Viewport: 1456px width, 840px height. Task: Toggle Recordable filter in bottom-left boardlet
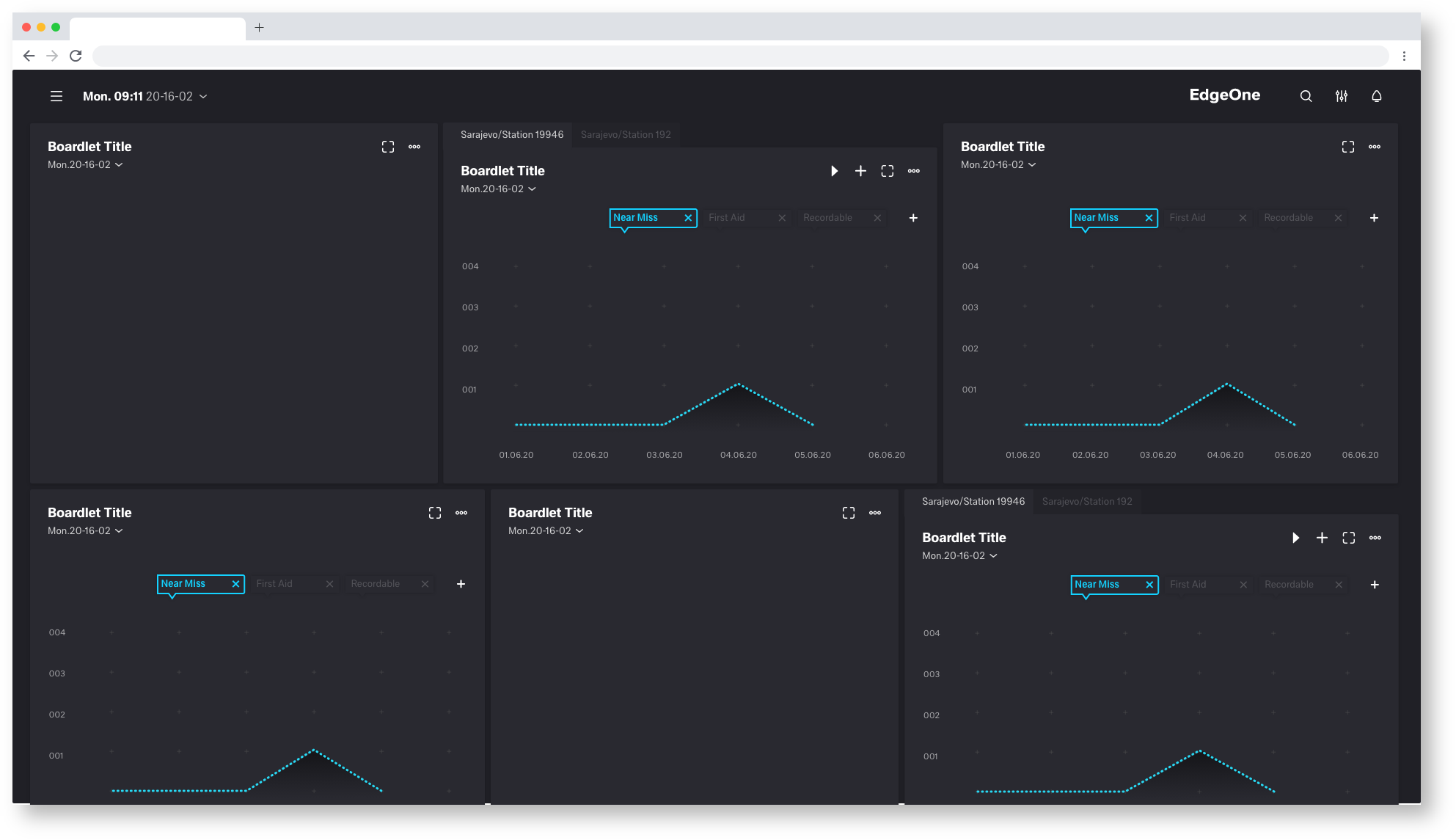point(376,584)
